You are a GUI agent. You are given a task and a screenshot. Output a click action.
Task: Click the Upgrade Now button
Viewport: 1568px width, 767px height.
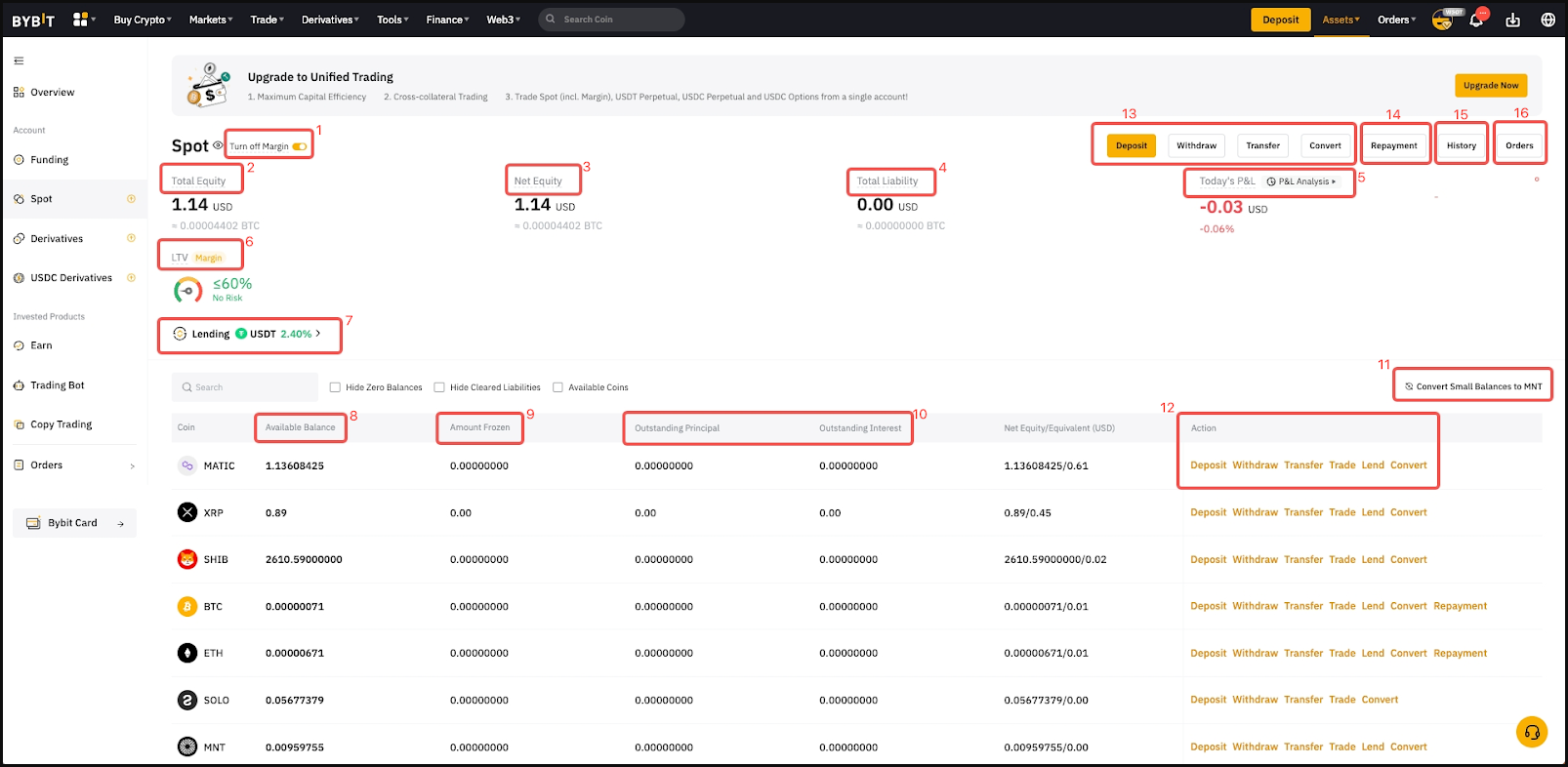(x=1490, y=86)
